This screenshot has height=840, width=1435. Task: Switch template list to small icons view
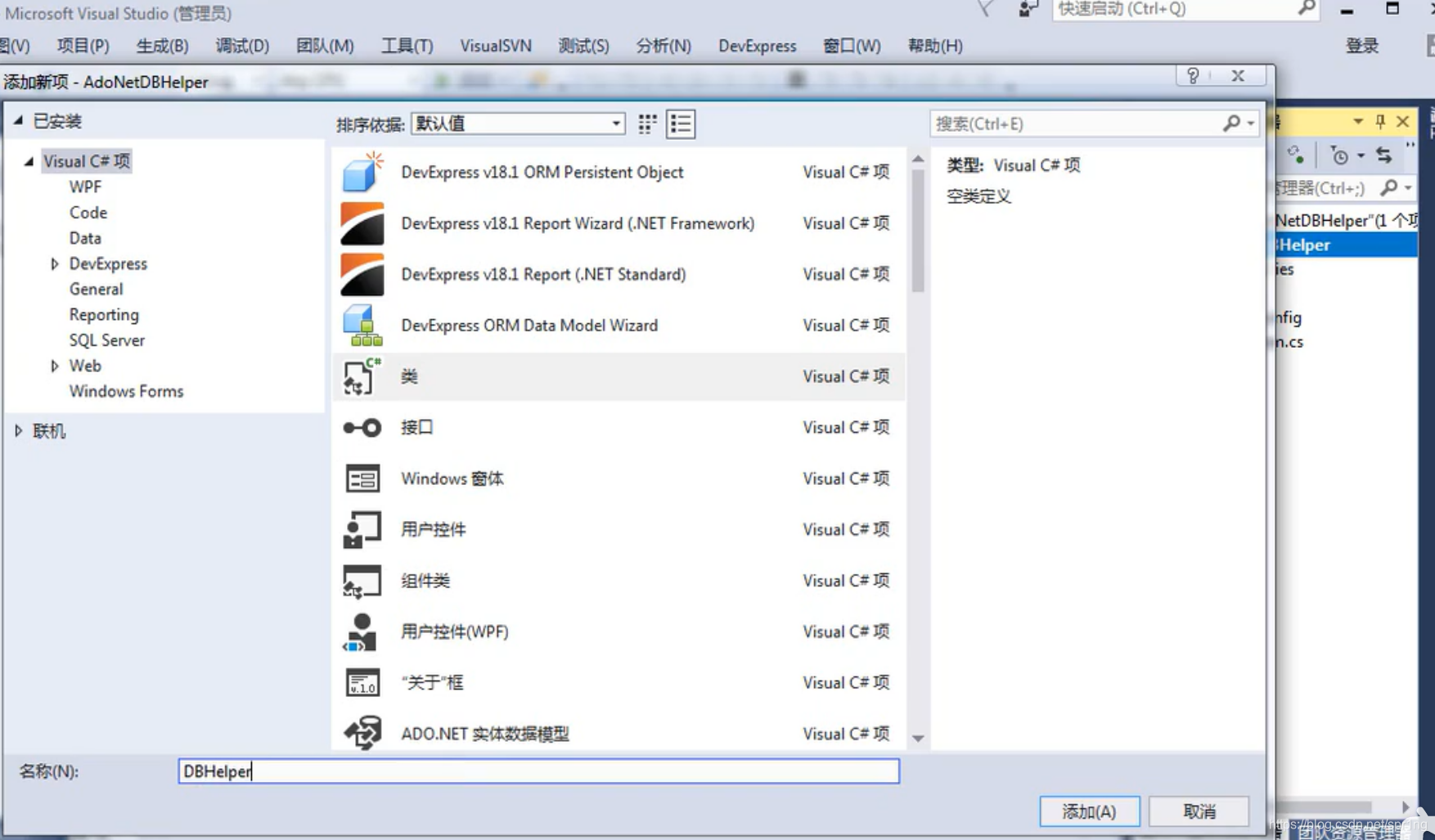(x=647, y=124)
